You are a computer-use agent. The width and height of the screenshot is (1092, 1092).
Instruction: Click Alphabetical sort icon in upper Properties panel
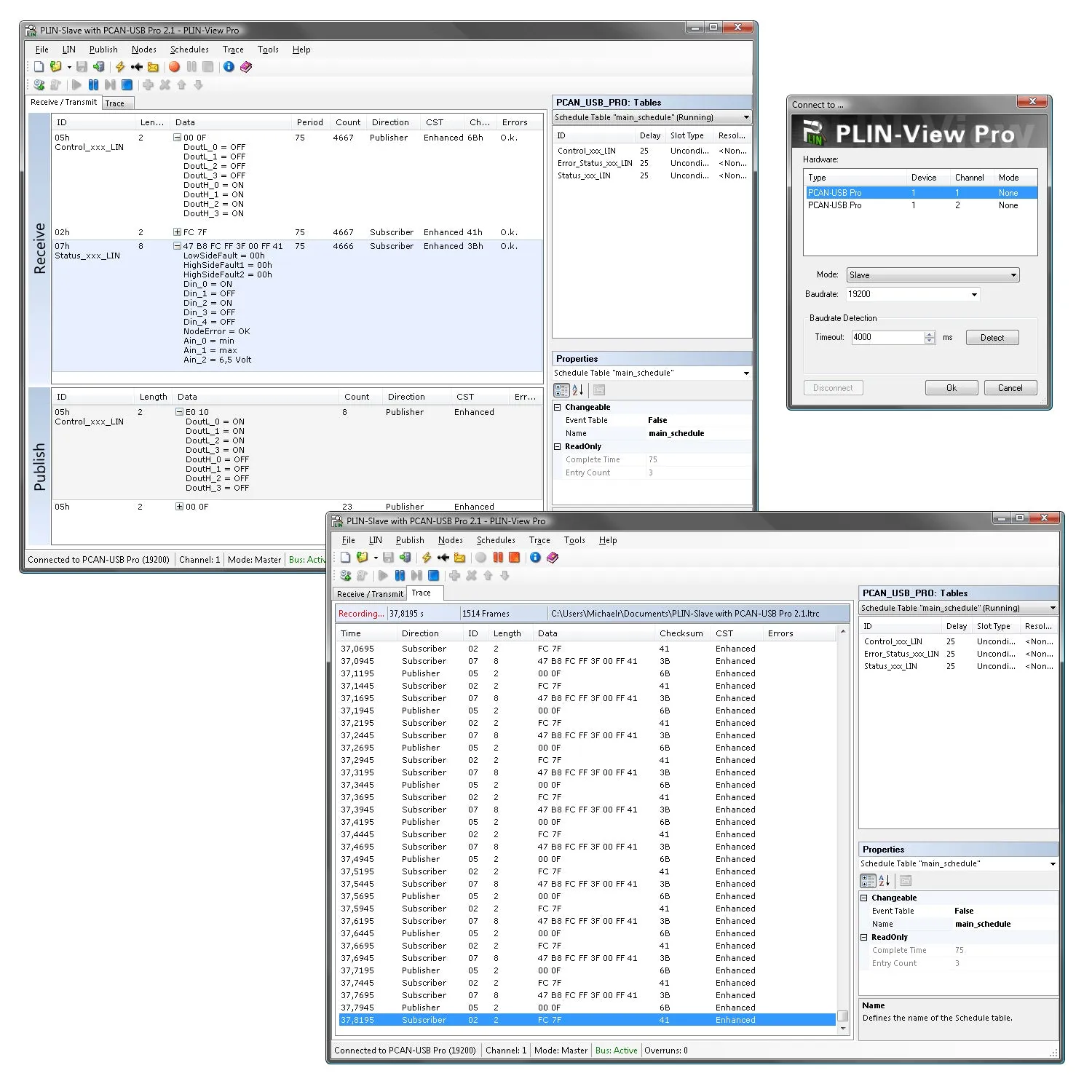[x=578, y=390]
